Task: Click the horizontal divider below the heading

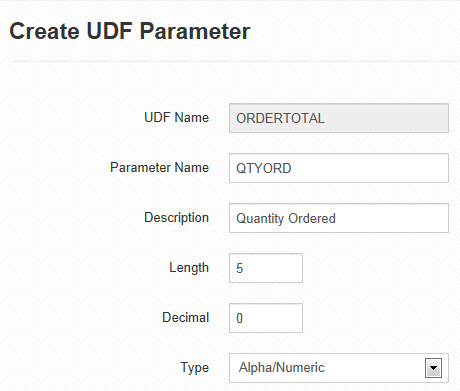Action: pos(234,62)
